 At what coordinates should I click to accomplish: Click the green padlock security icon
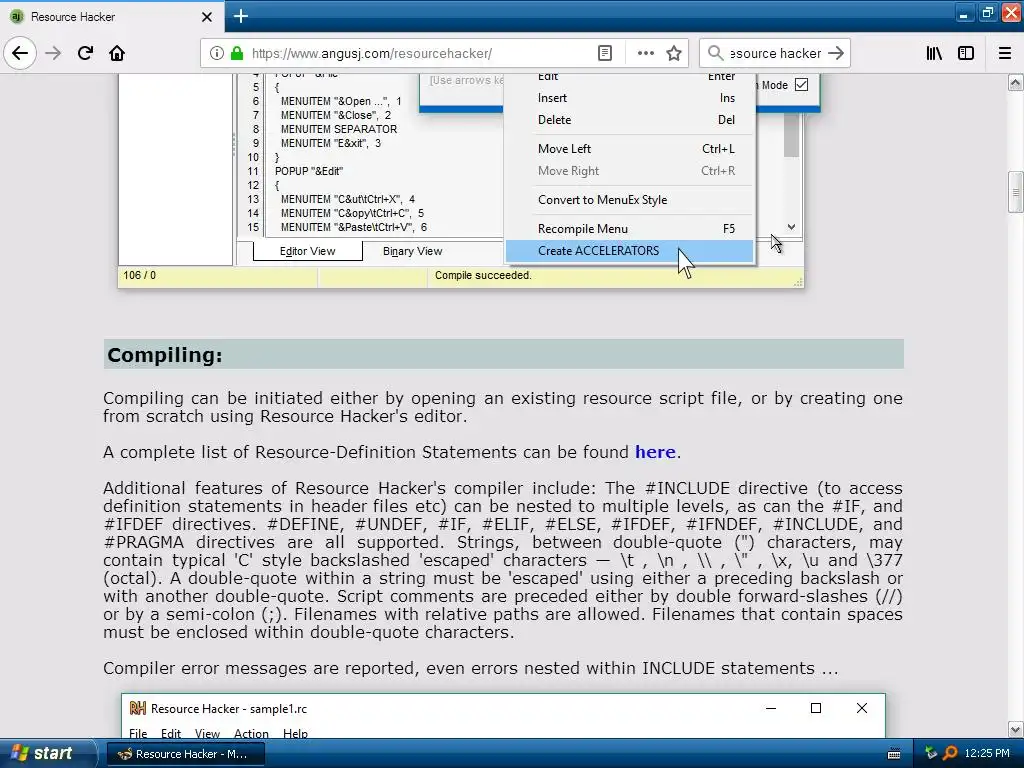237,53
